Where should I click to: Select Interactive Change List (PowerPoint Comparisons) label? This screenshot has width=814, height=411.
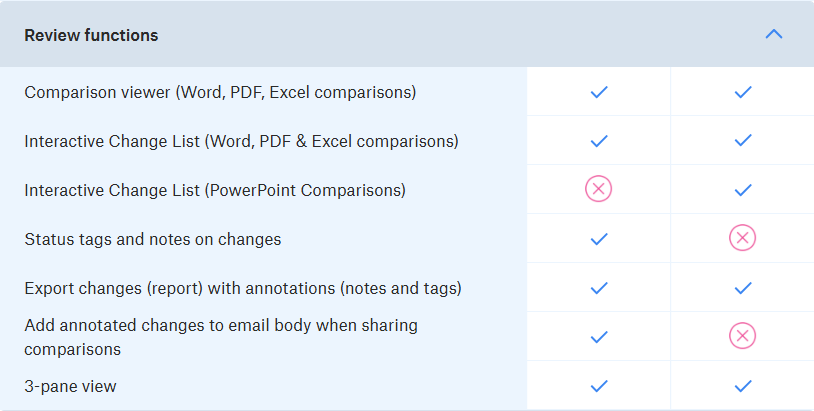[215, 190]
